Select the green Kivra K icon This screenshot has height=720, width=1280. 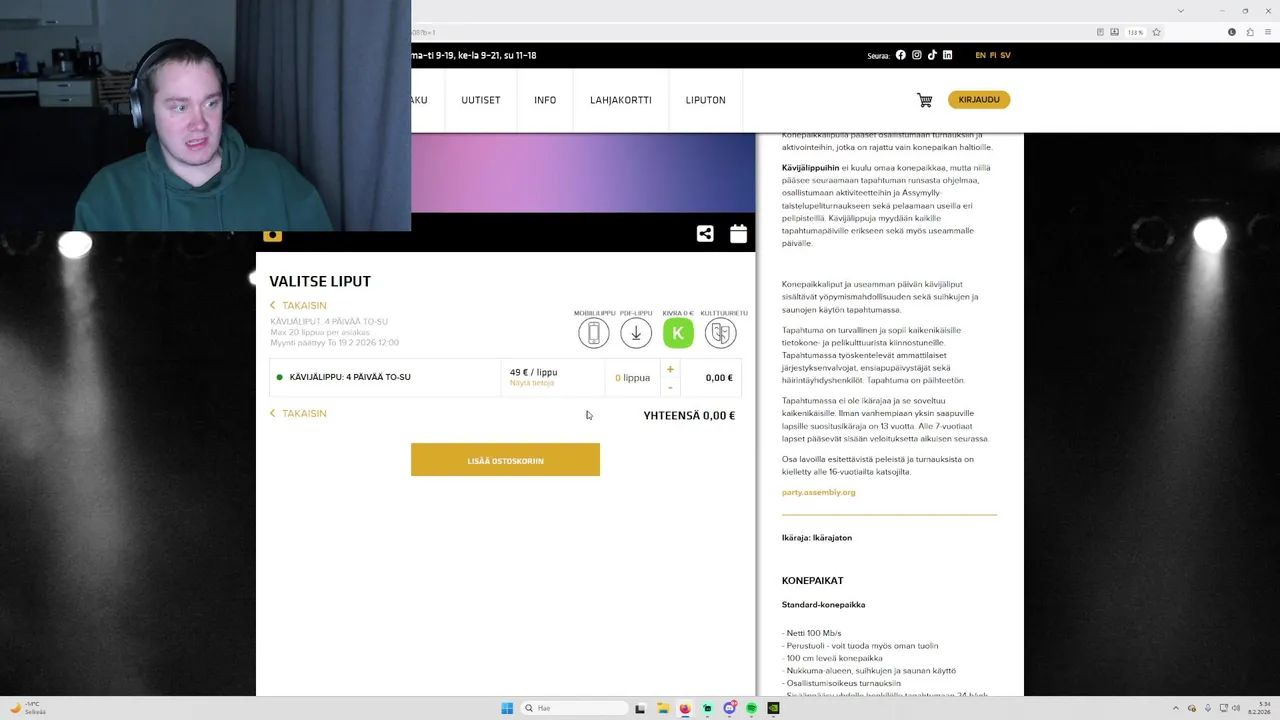point(678,333)
